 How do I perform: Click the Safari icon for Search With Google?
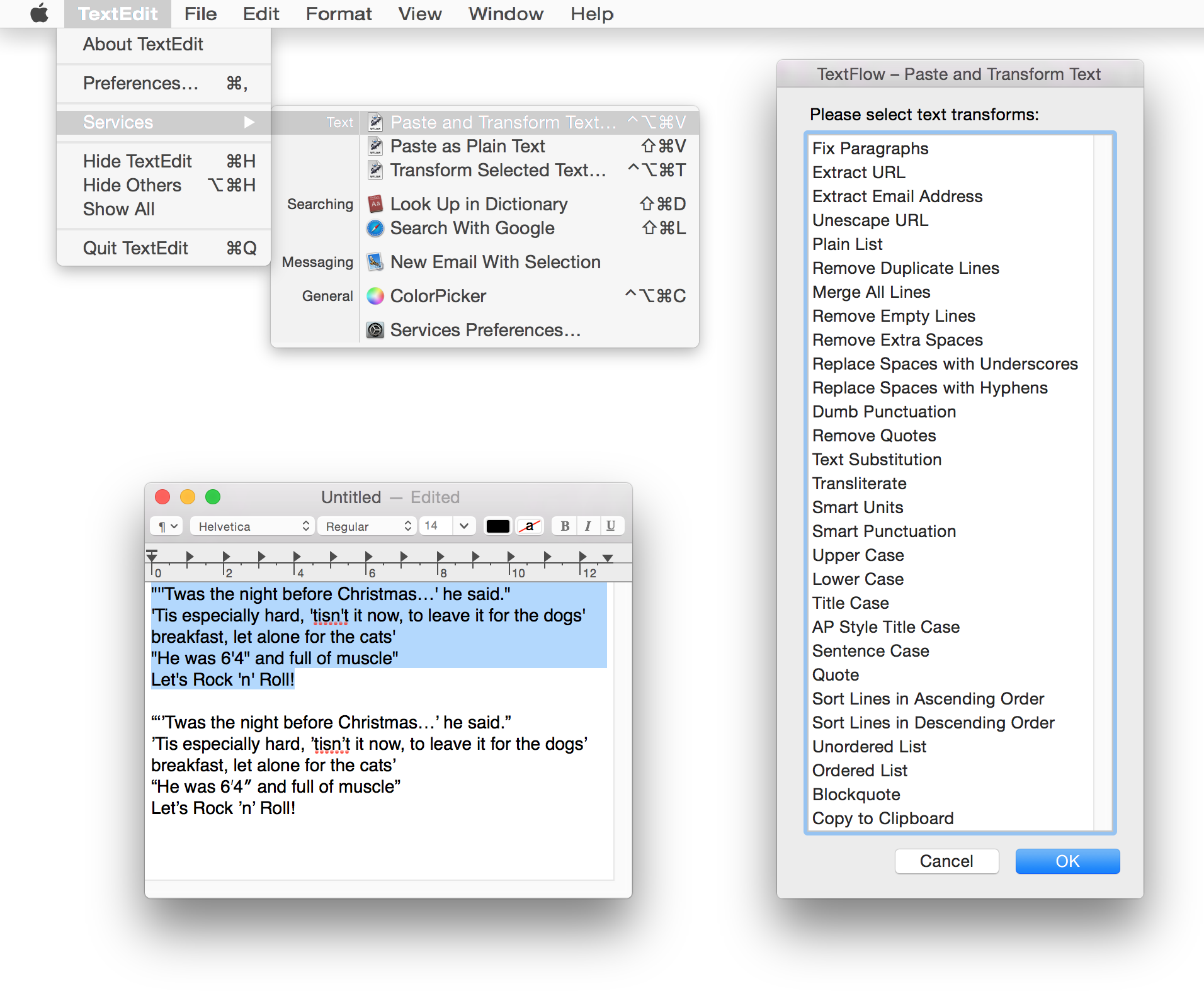pos(375,228)
